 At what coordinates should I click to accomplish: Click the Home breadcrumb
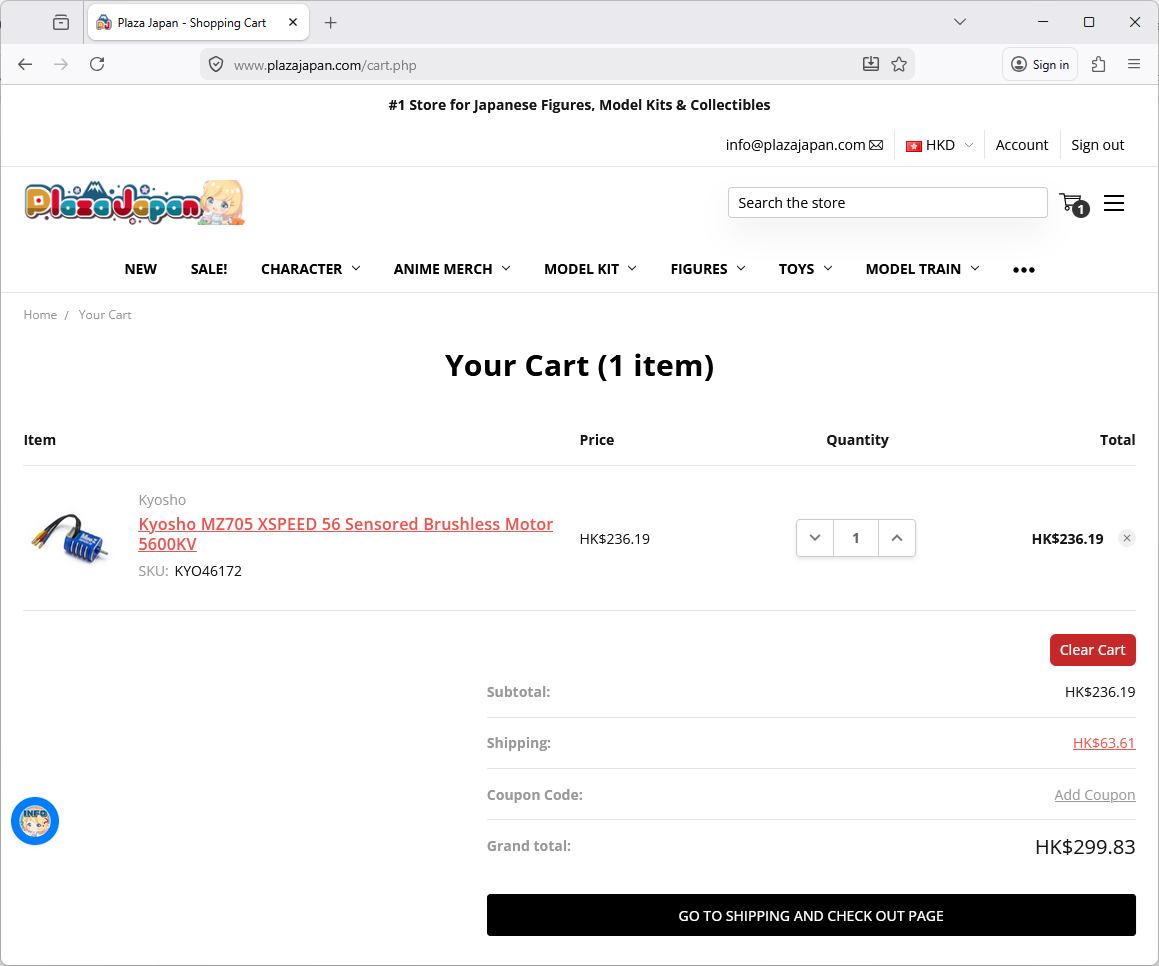40,315
